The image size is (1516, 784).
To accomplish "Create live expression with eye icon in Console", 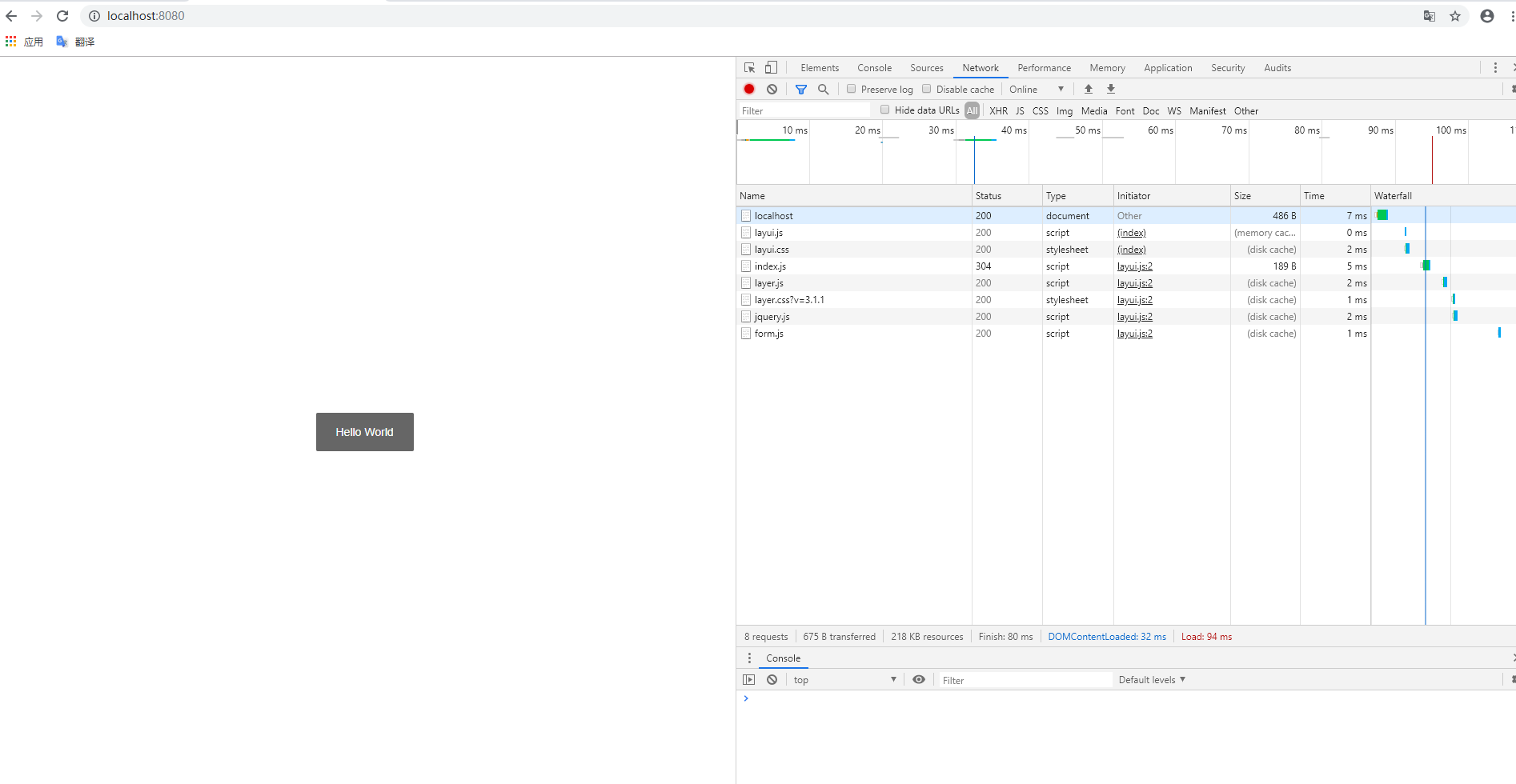I will 918,679.
